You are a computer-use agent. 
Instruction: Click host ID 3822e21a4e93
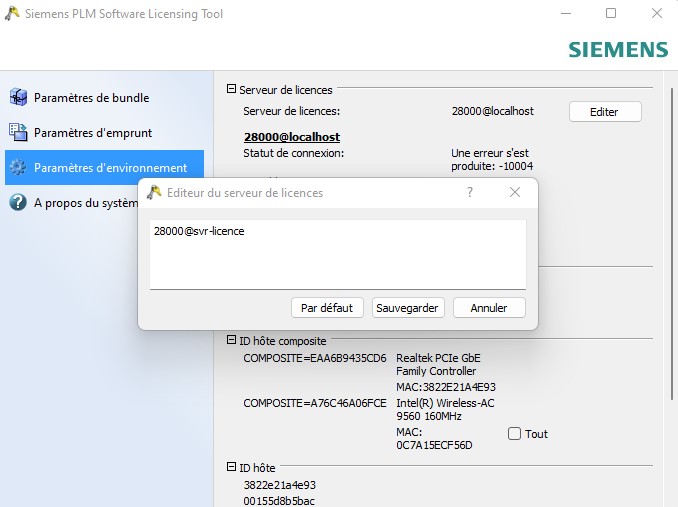[x=279, y=485]
